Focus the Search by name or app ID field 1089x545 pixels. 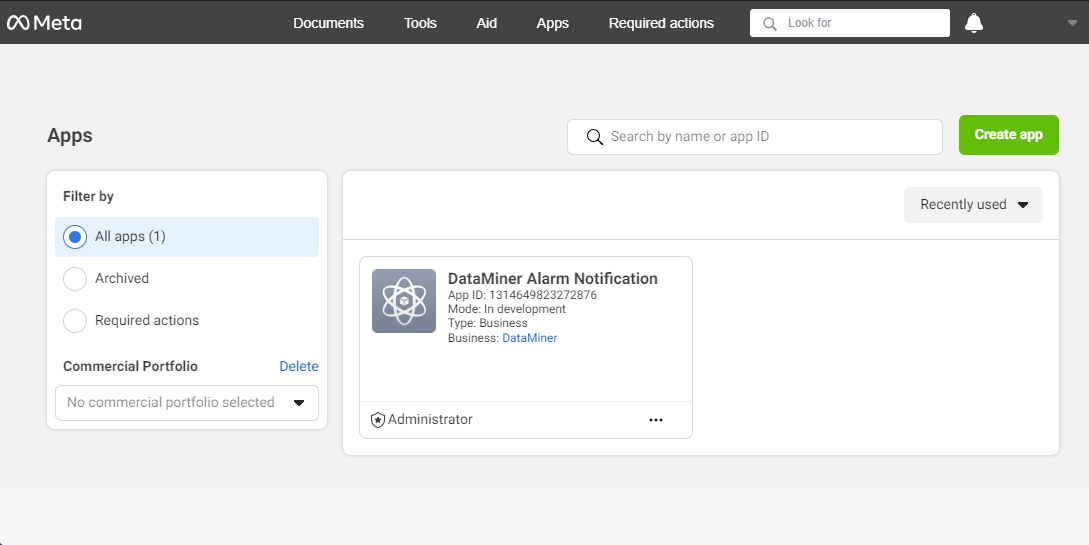point(754,137)
